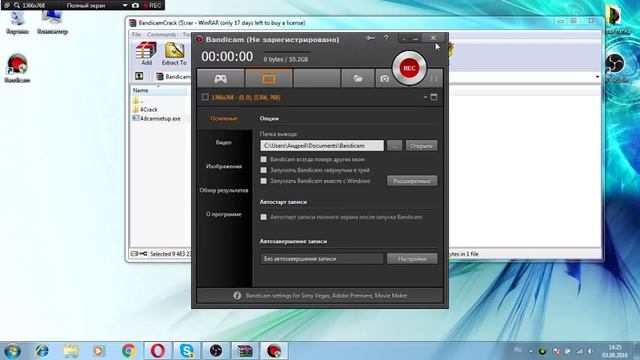Click the info icon in Bandicam bottom bar
This screenshot has height=360, width=640.
pos(237,296)
